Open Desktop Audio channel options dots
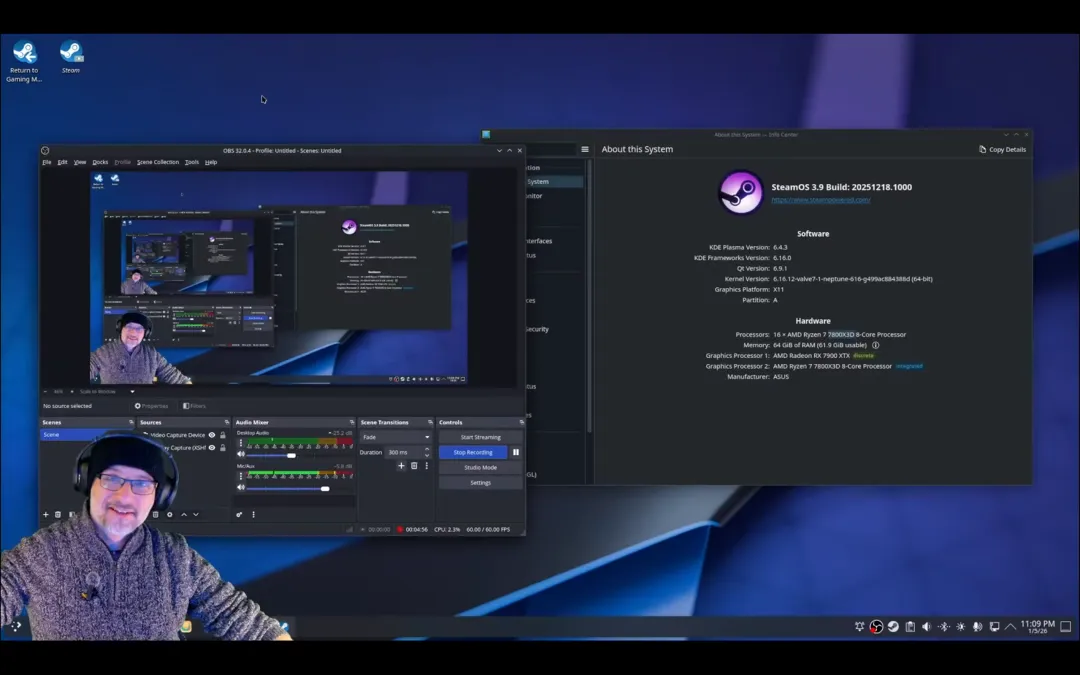The height and width of the screenshot is (675, 1080). [240, 444]
